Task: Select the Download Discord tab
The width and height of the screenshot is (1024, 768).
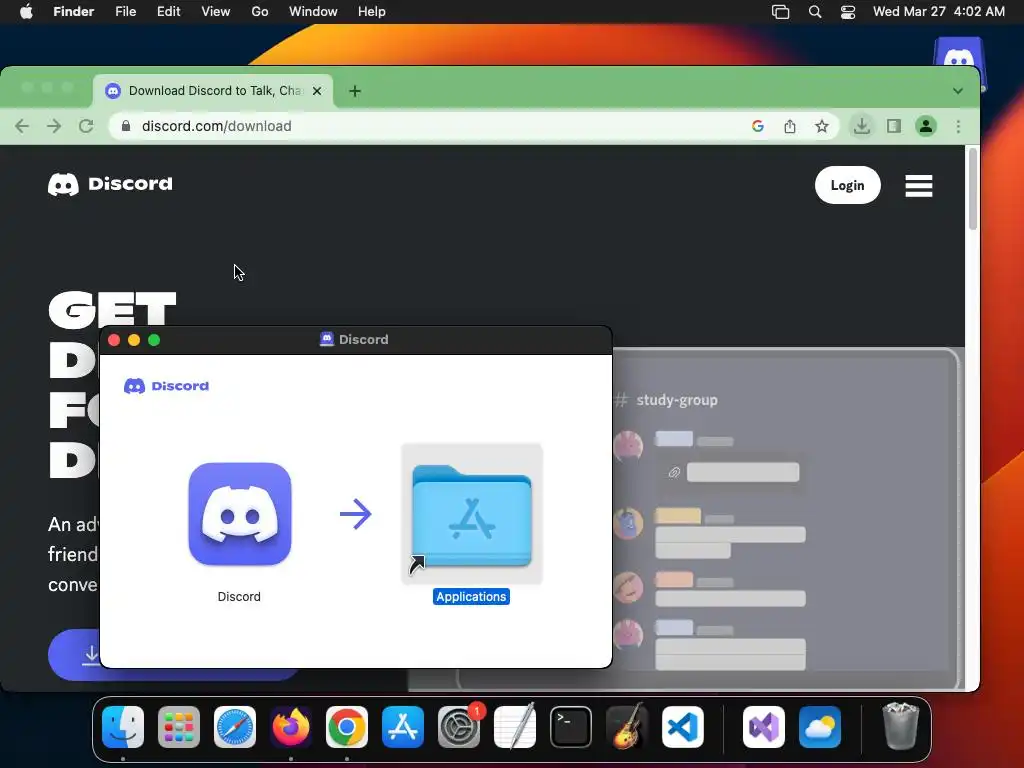Action: click(x=213, y=91)
